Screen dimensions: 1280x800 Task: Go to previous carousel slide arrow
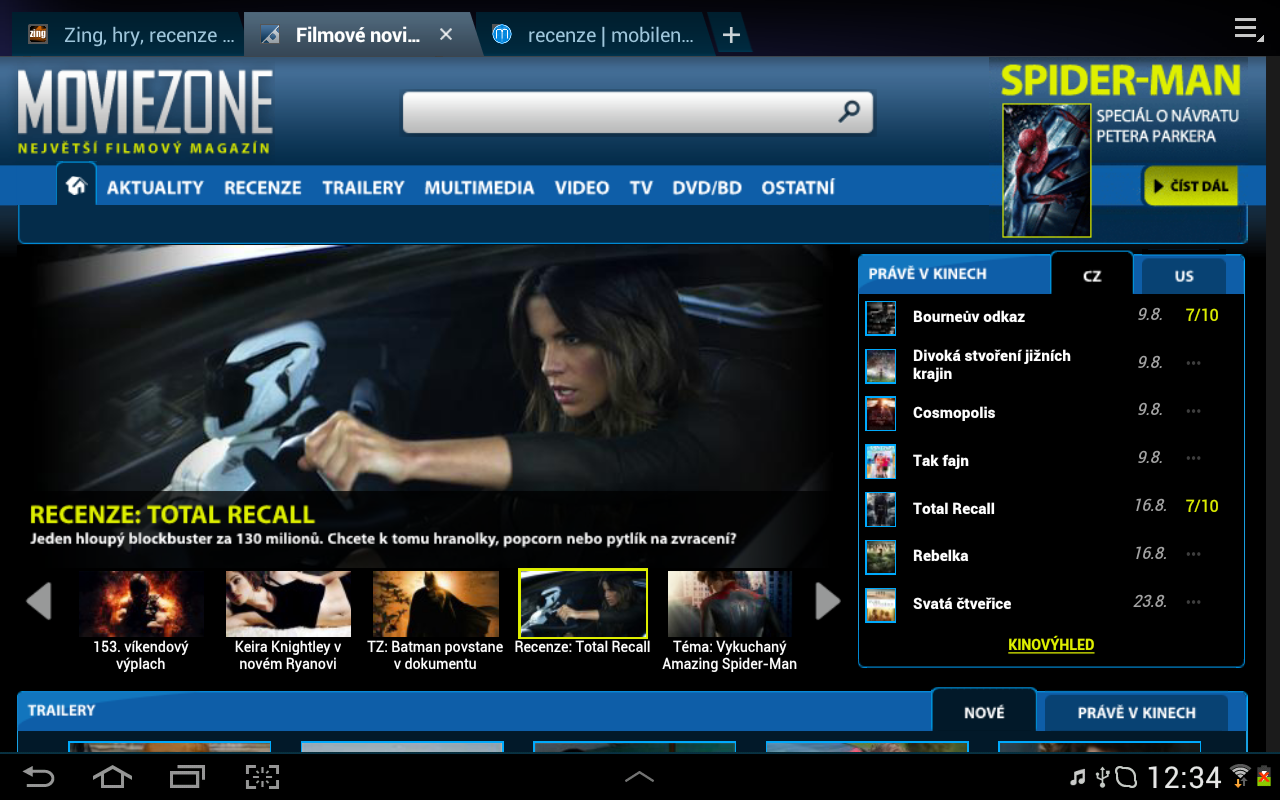click(38, 601)
